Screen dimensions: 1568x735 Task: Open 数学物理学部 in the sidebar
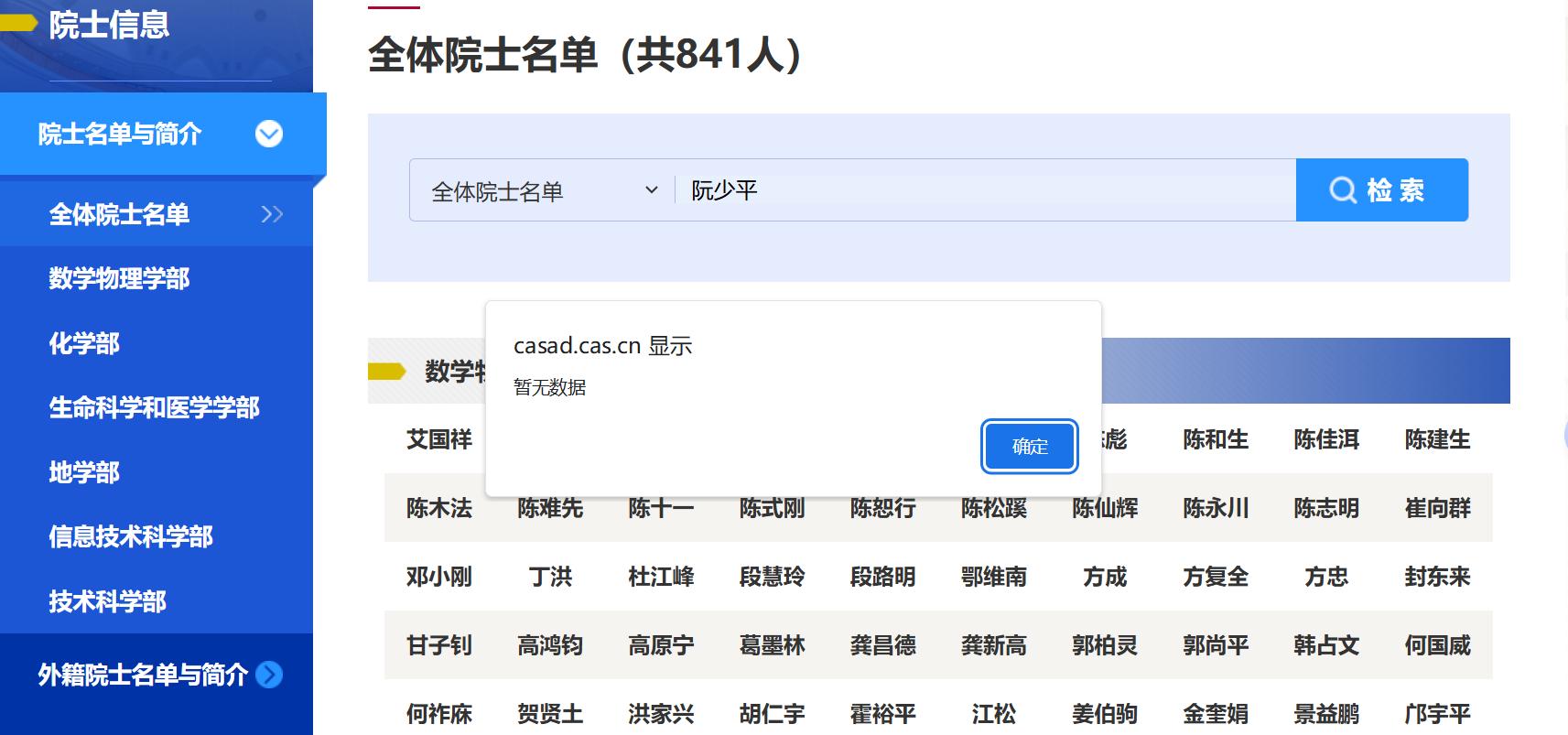coord(119,278)
